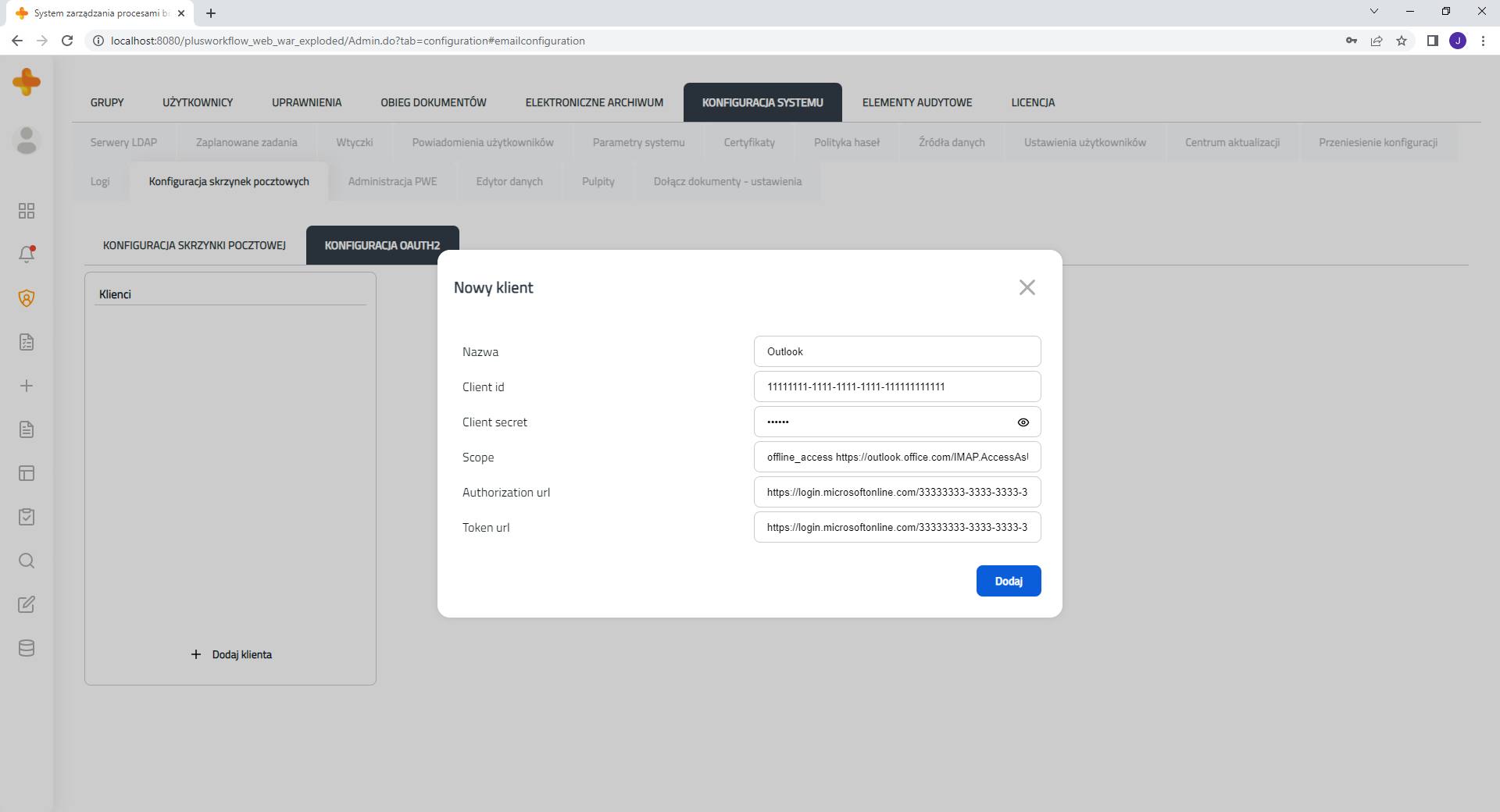Open the GRUPY tab
The width and height of the screenshot is (1500, 812).
[107, 102]
